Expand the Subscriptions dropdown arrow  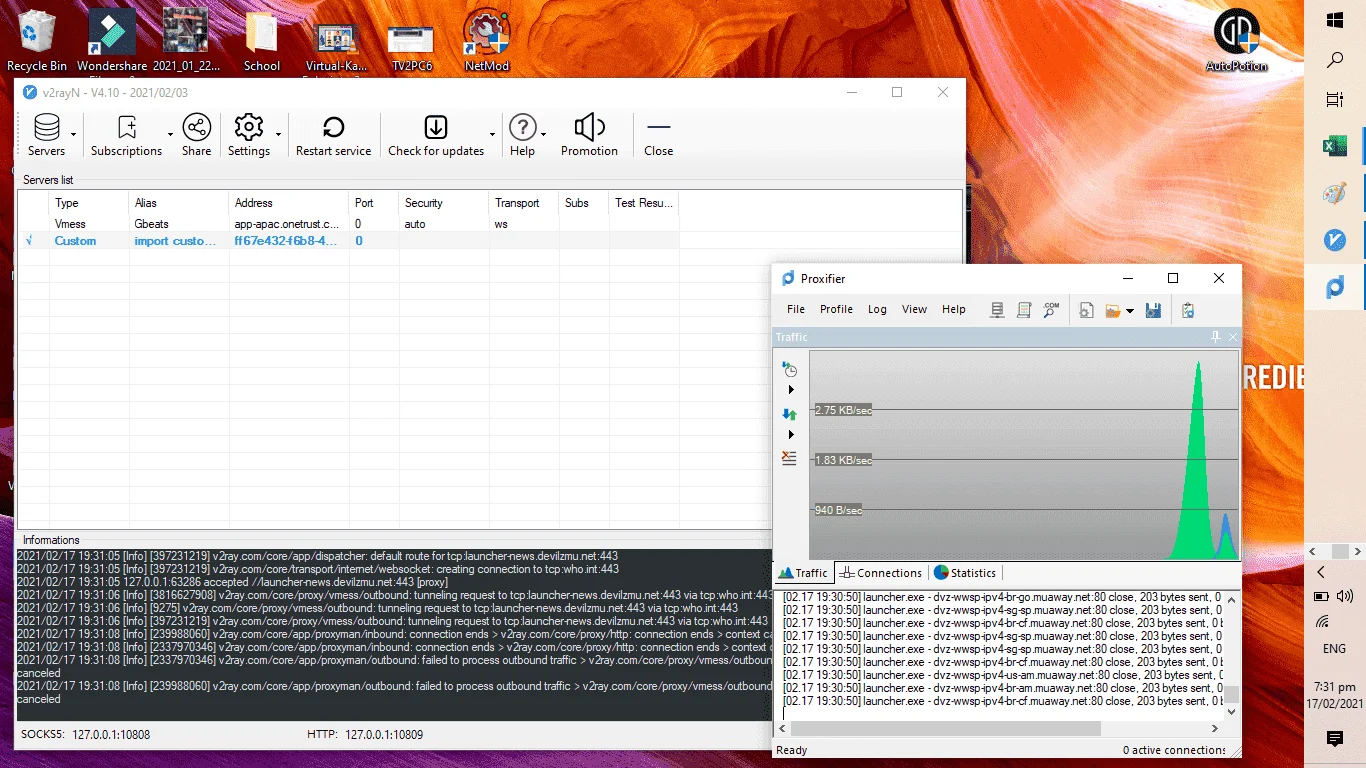170,134
